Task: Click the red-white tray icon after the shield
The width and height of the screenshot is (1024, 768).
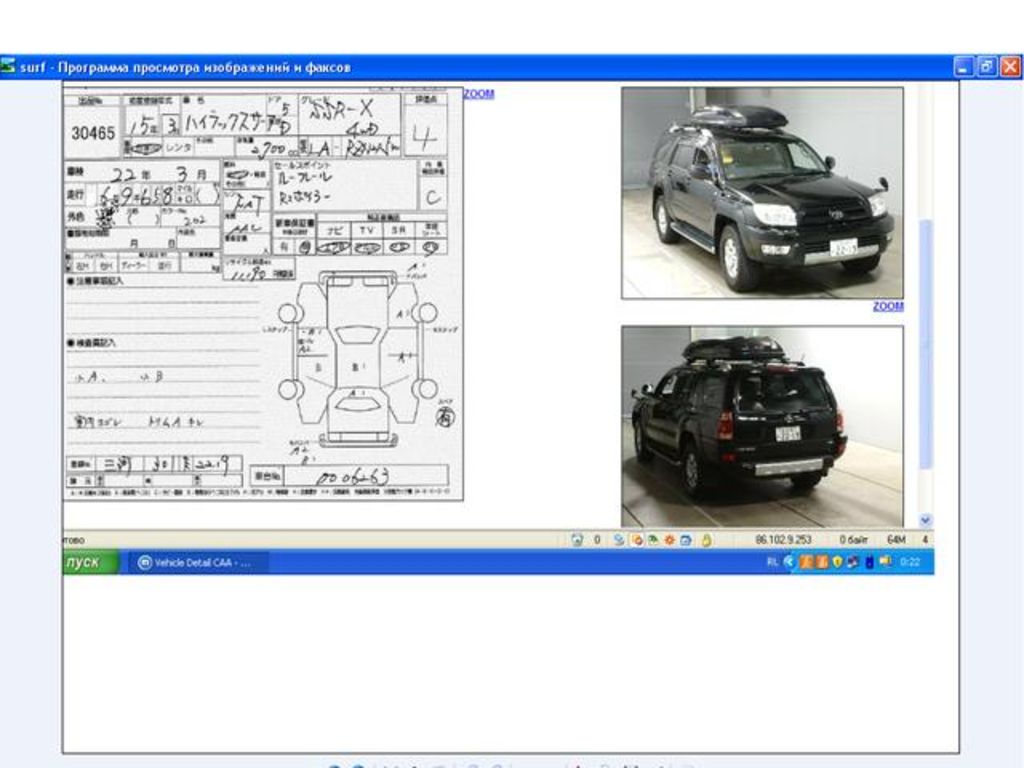Action: click(x=853, y=562)
